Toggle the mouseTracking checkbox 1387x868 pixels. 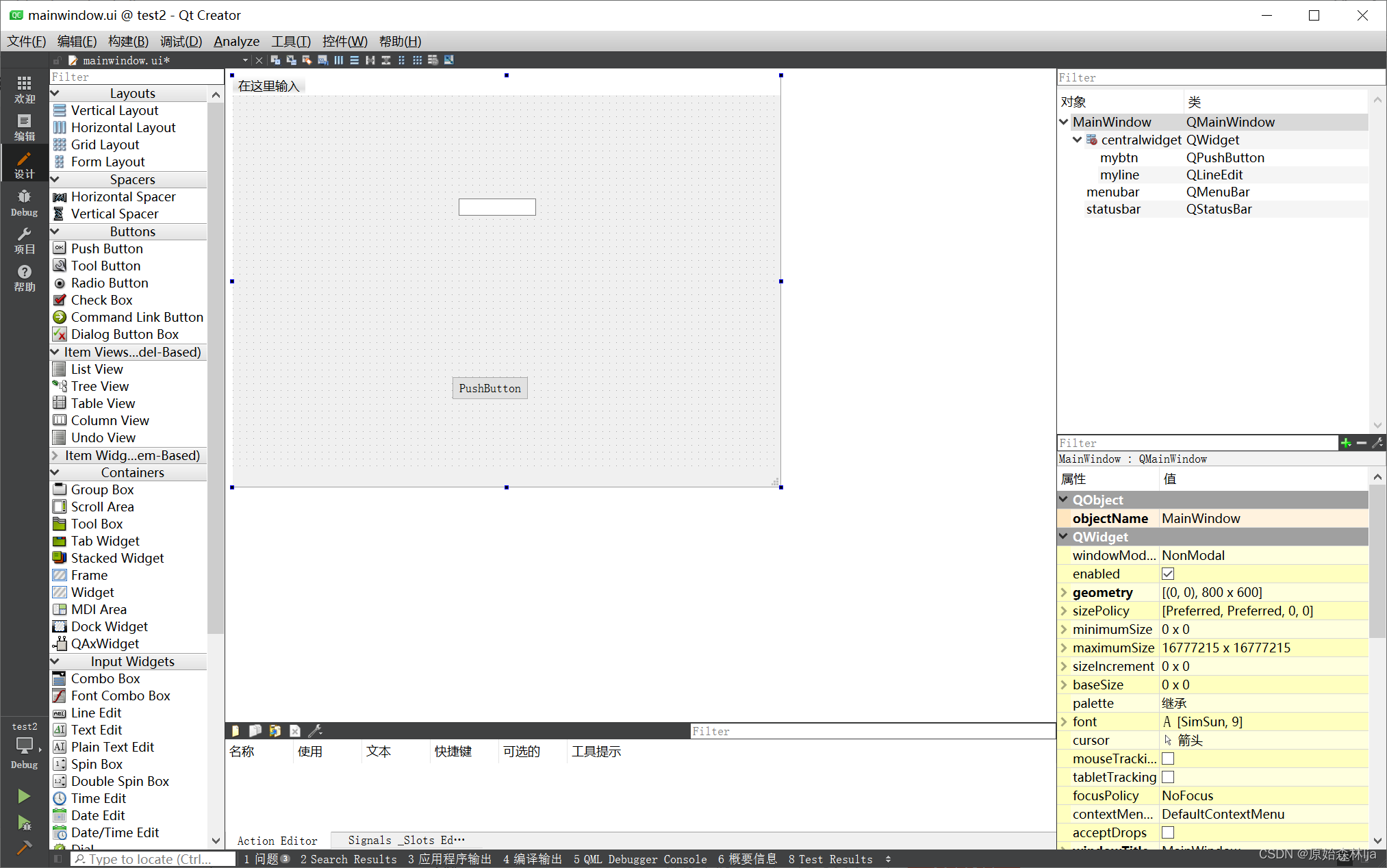(x=1168, y=758)
